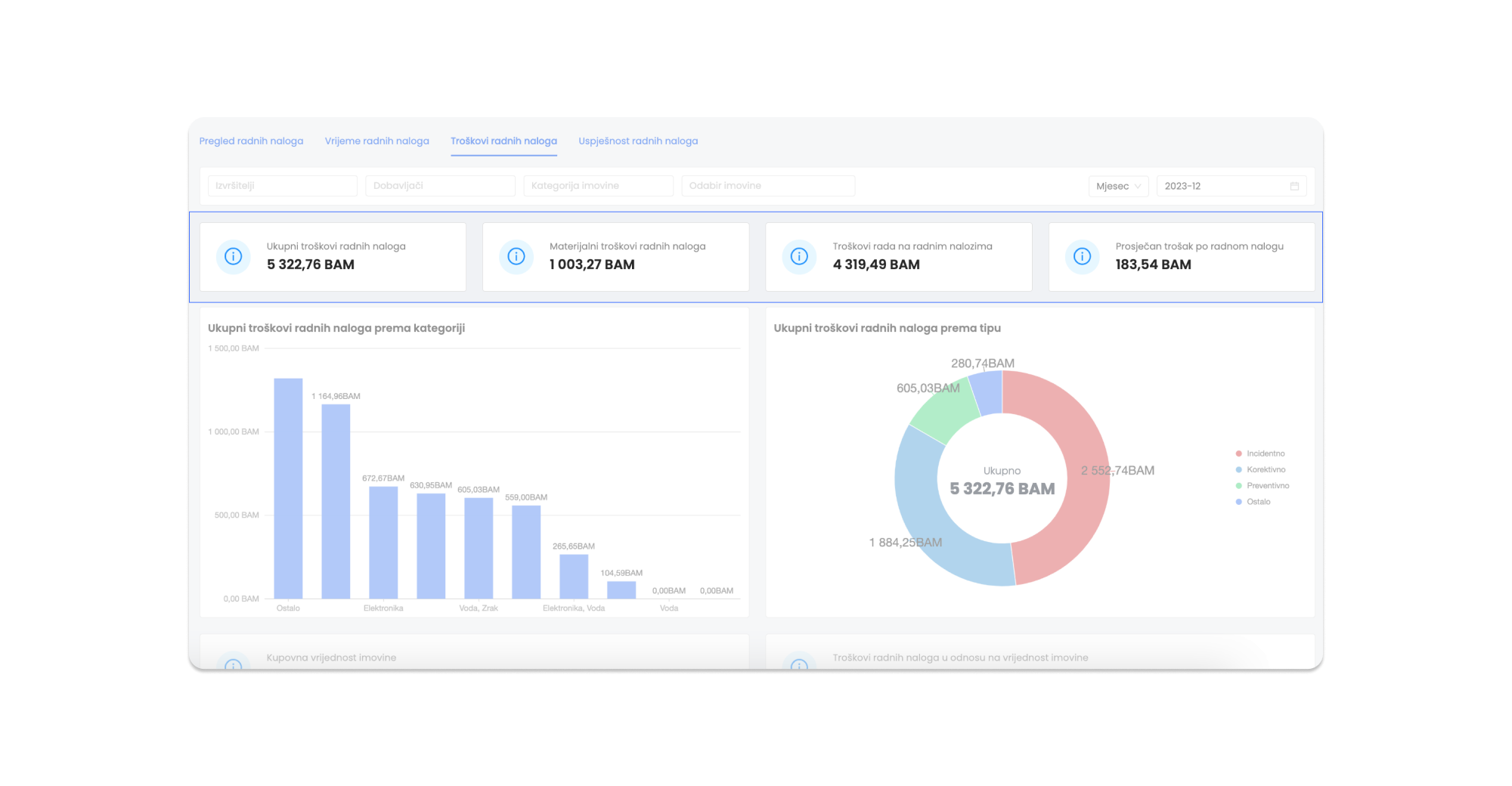
Task: Click the 1 884,25BAM donut label
Action: (906, 542)
